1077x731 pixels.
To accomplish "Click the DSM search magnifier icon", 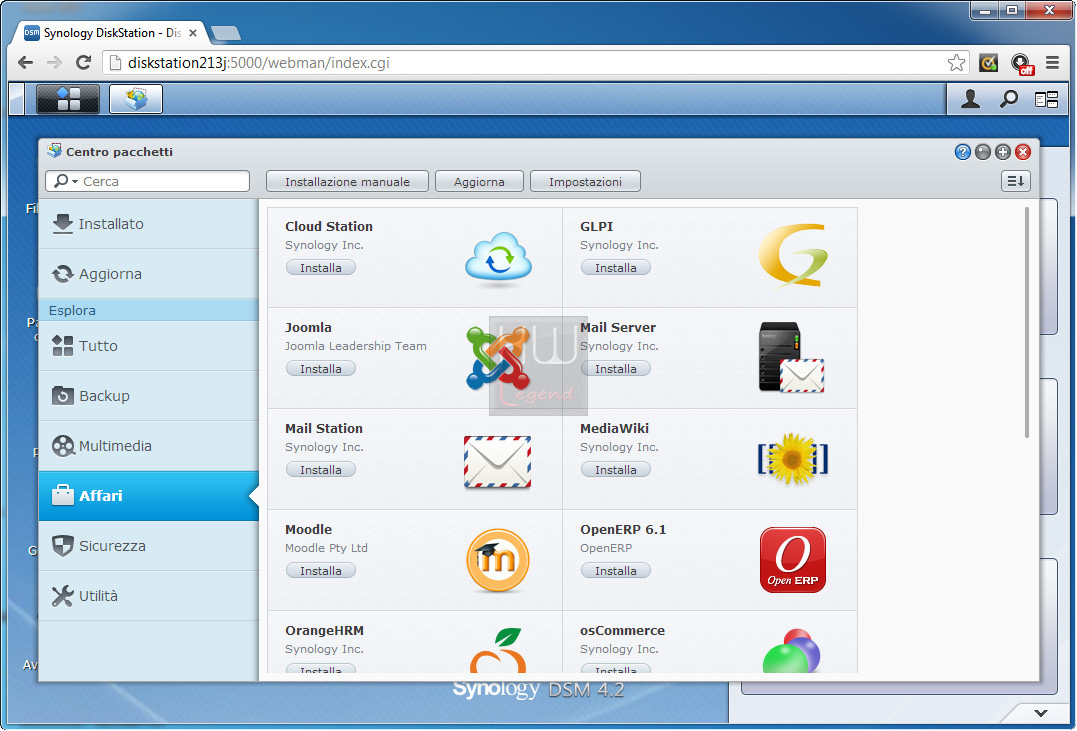I will point(1008,100).
